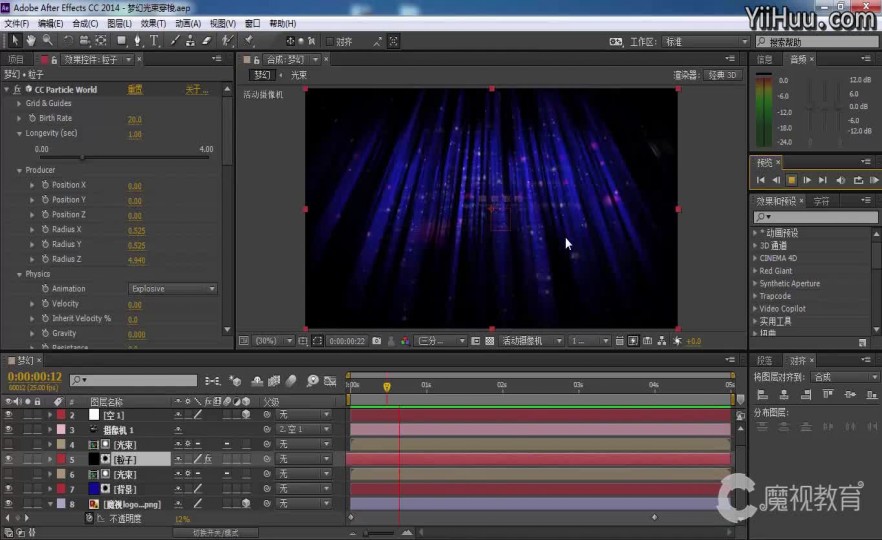This screenshot has height=540, width=882.
Task: Select the Eraser tool
Action: click(x=206, y=40)
